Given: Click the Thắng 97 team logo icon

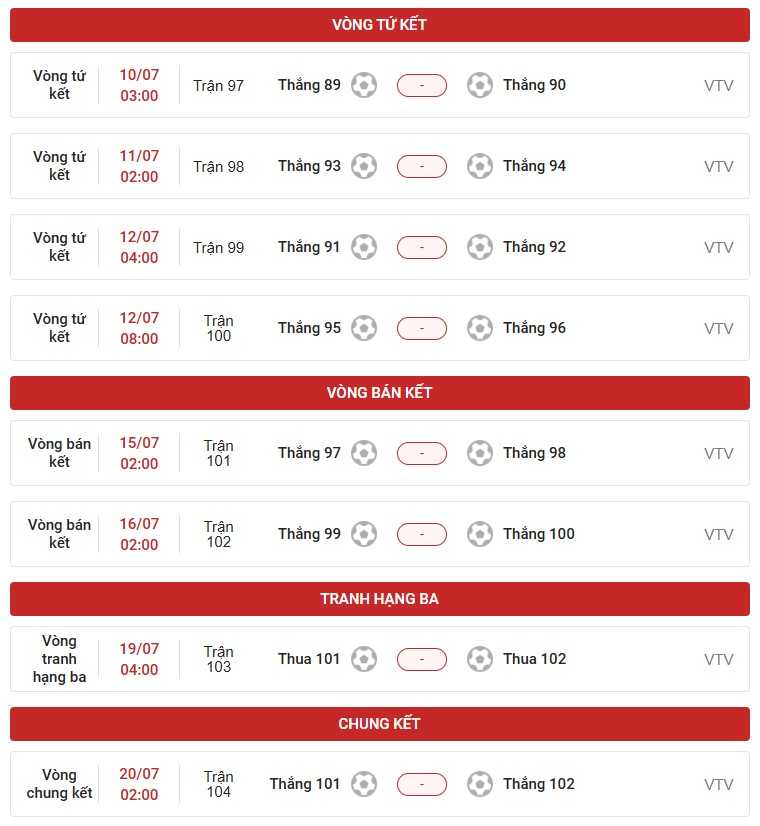Looking at the screenshot, I should (x=364, y=453).
